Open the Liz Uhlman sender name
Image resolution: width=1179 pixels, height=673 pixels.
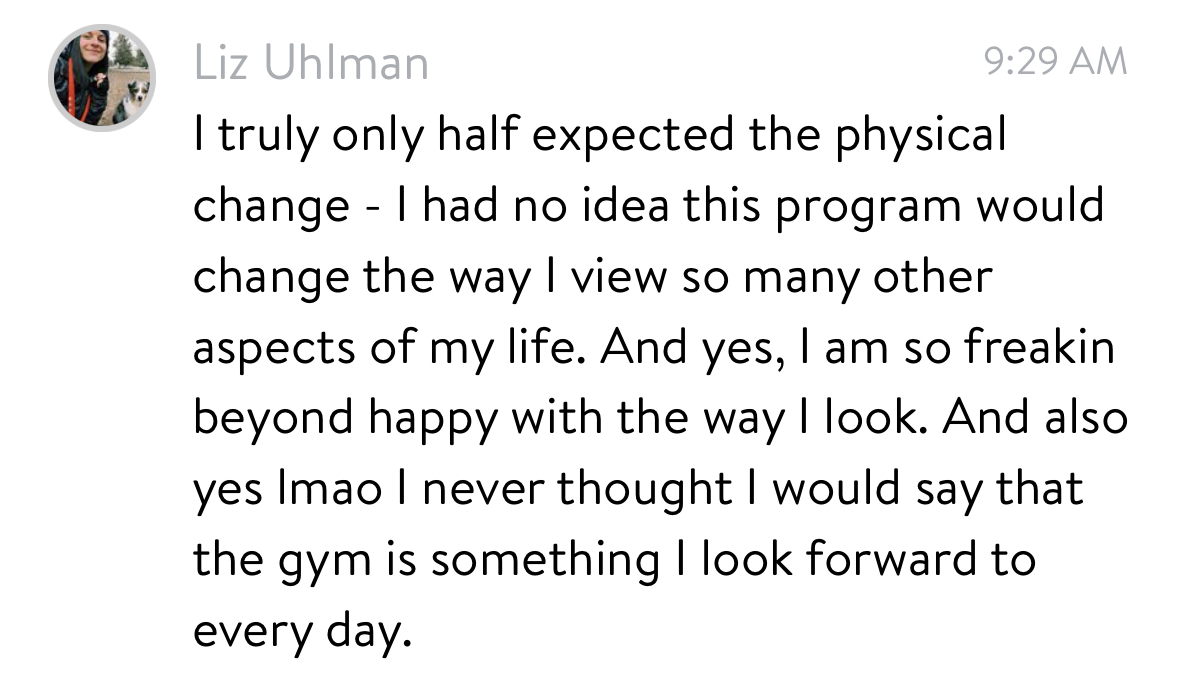pyautogui.click(x=311, y=65)
